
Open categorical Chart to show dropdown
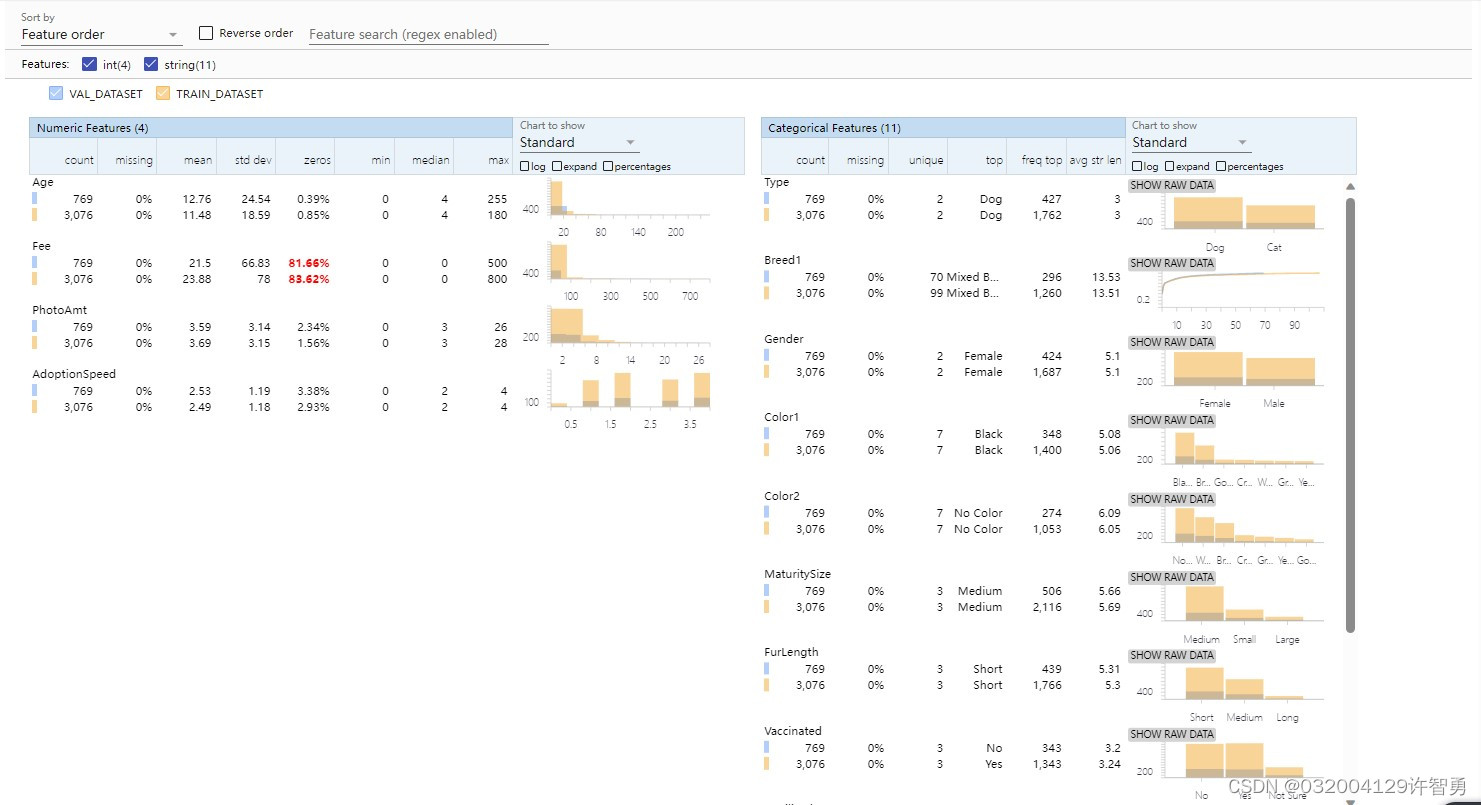[1191, 143]
